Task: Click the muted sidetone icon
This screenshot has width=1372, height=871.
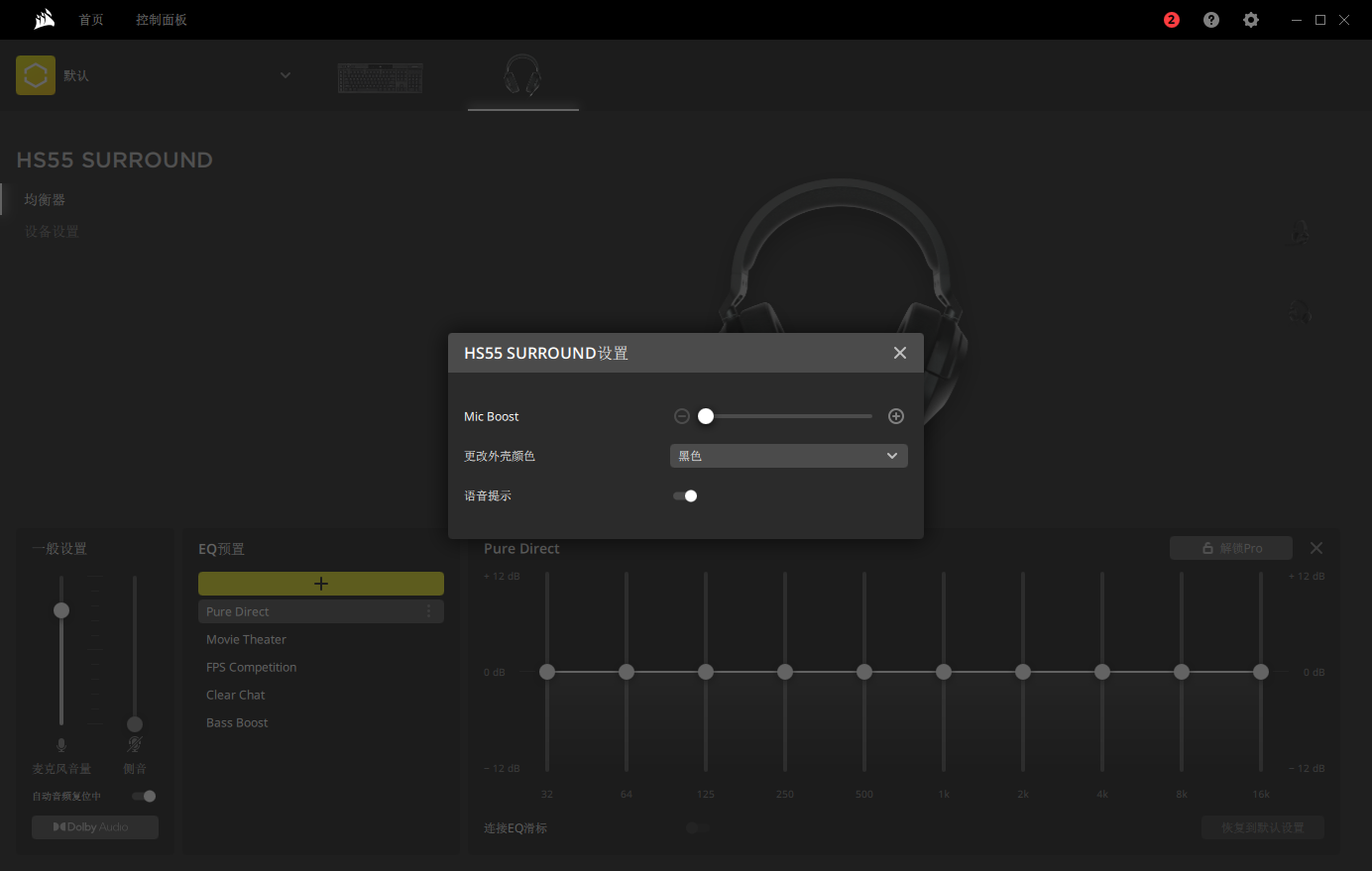Action: click(x=135, y=745)
